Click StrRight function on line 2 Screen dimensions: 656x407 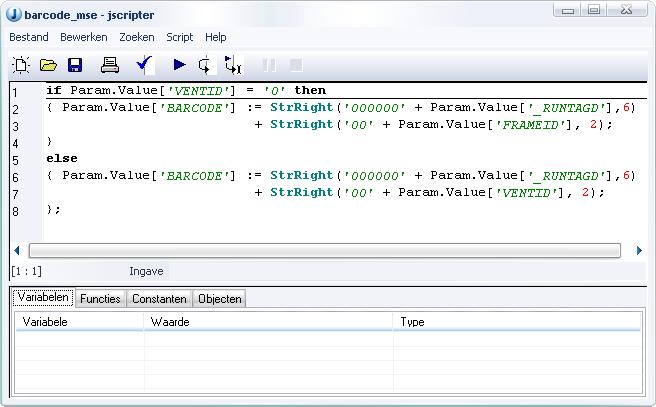pos(302,108)
